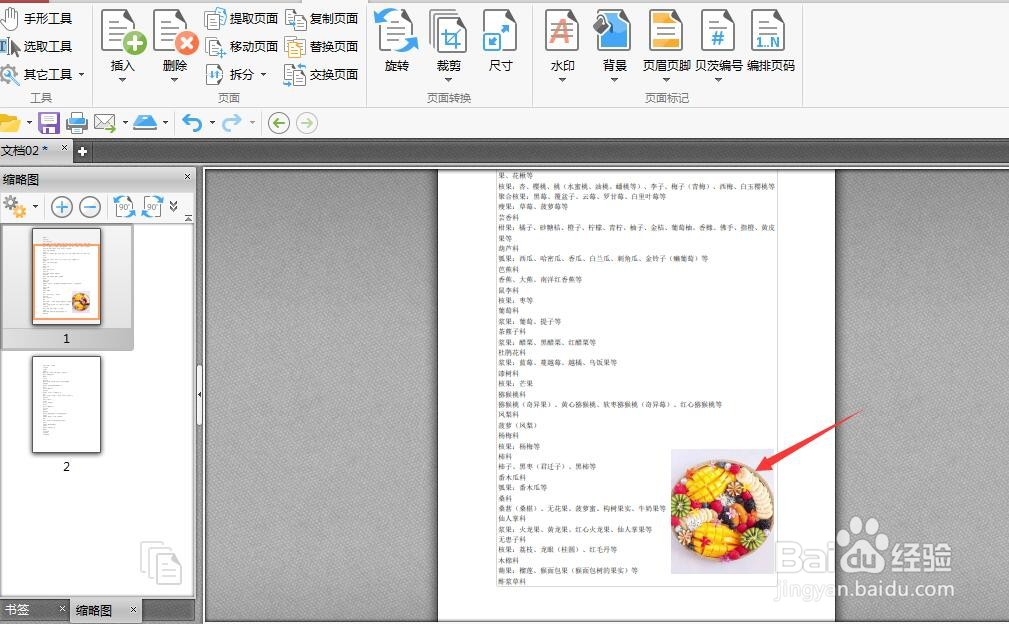
Task: Save the document via the floppy disk icon
Action: pyautogui.click(x=48, y=122)
